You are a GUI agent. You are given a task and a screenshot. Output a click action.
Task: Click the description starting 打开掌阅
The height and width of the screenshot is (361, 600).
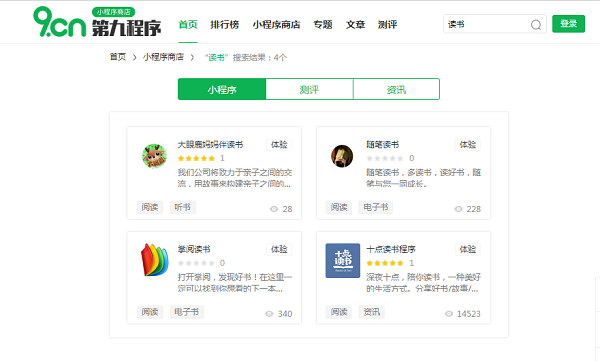coord(235,283)
